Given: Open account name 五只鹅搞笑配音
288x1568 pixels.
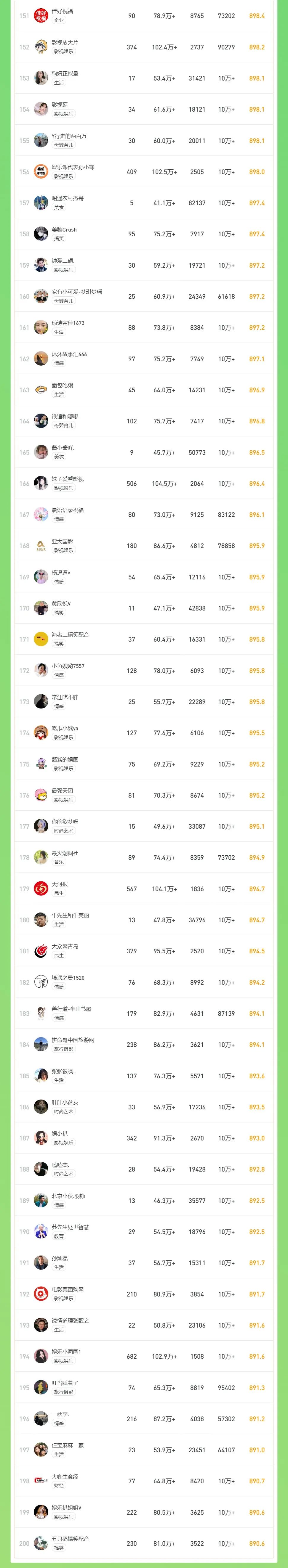Looking at the screenshot, I should (x=70, y=1539).
